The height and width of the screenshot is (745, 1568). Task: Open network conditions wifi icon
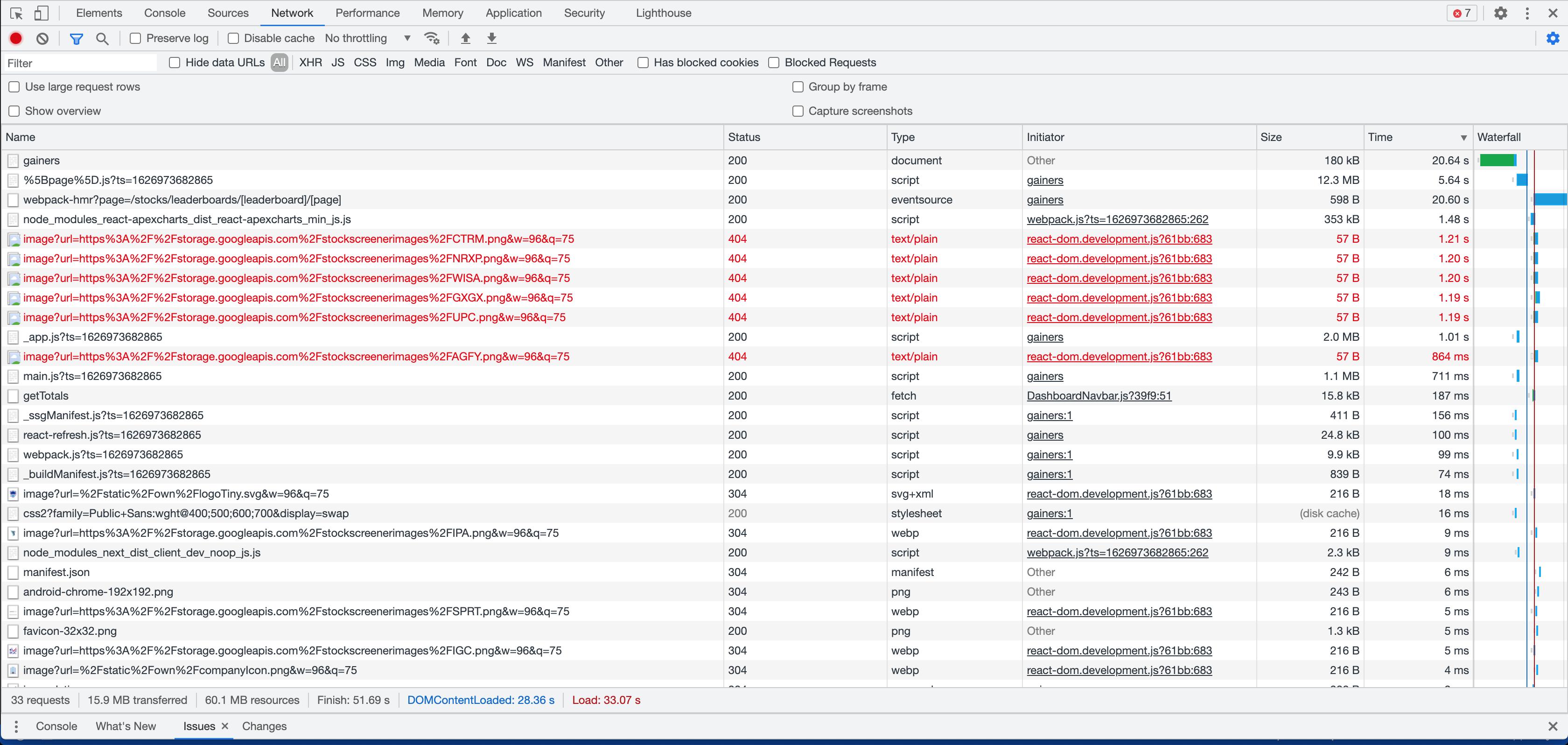(x=432, y=38)
